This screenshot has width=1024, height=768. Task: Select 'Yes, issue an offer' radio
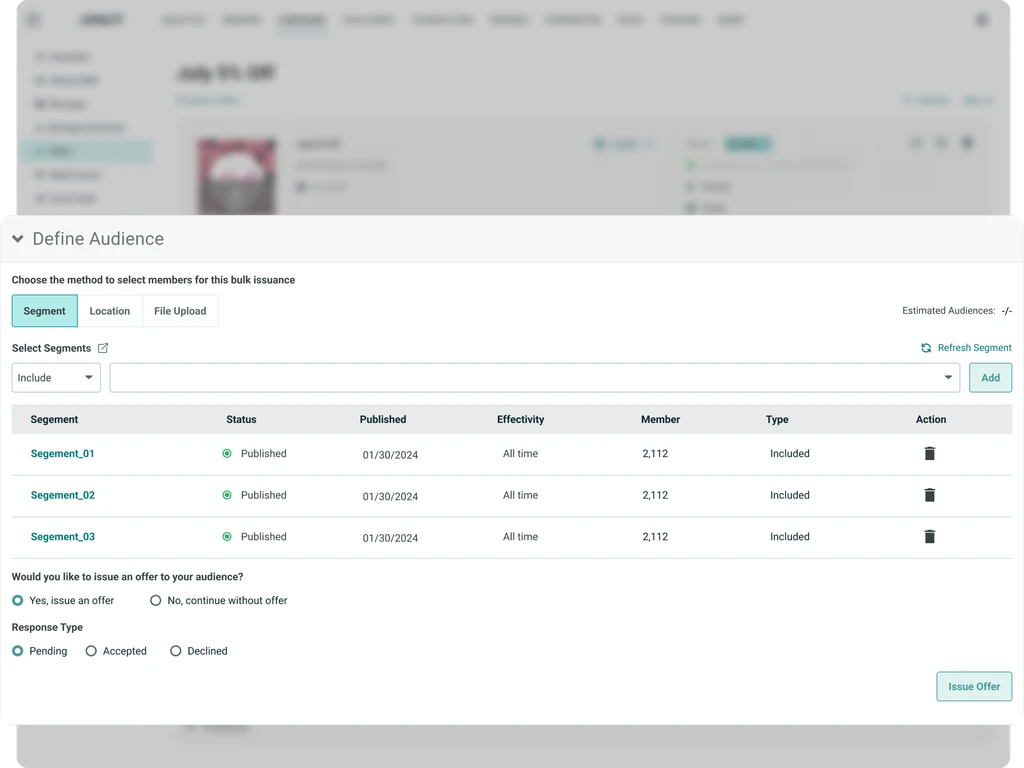click(18, 600)
